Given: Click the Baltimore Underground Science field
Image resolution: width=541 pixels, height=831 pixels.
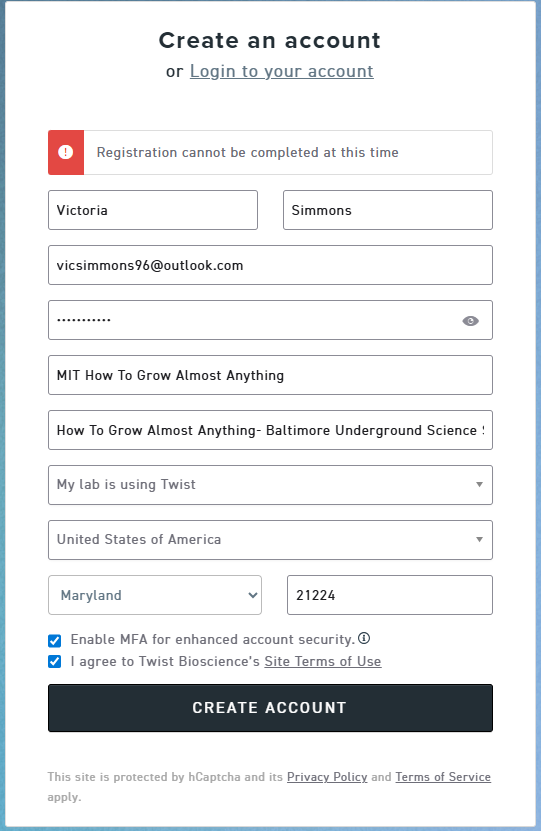Looking at the screenshot, I should [x=270, y=430].
